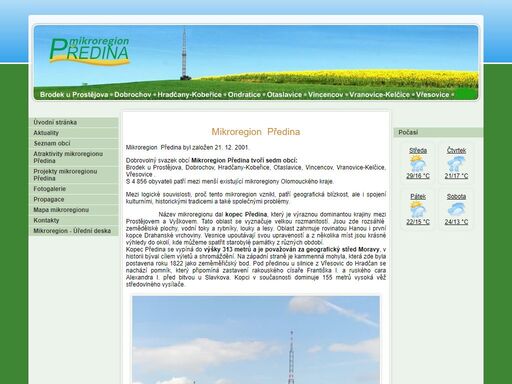Click the Mikroregion Předina logo
The width and height of the screenshot is (512, 384).
[x=89, y=51]
